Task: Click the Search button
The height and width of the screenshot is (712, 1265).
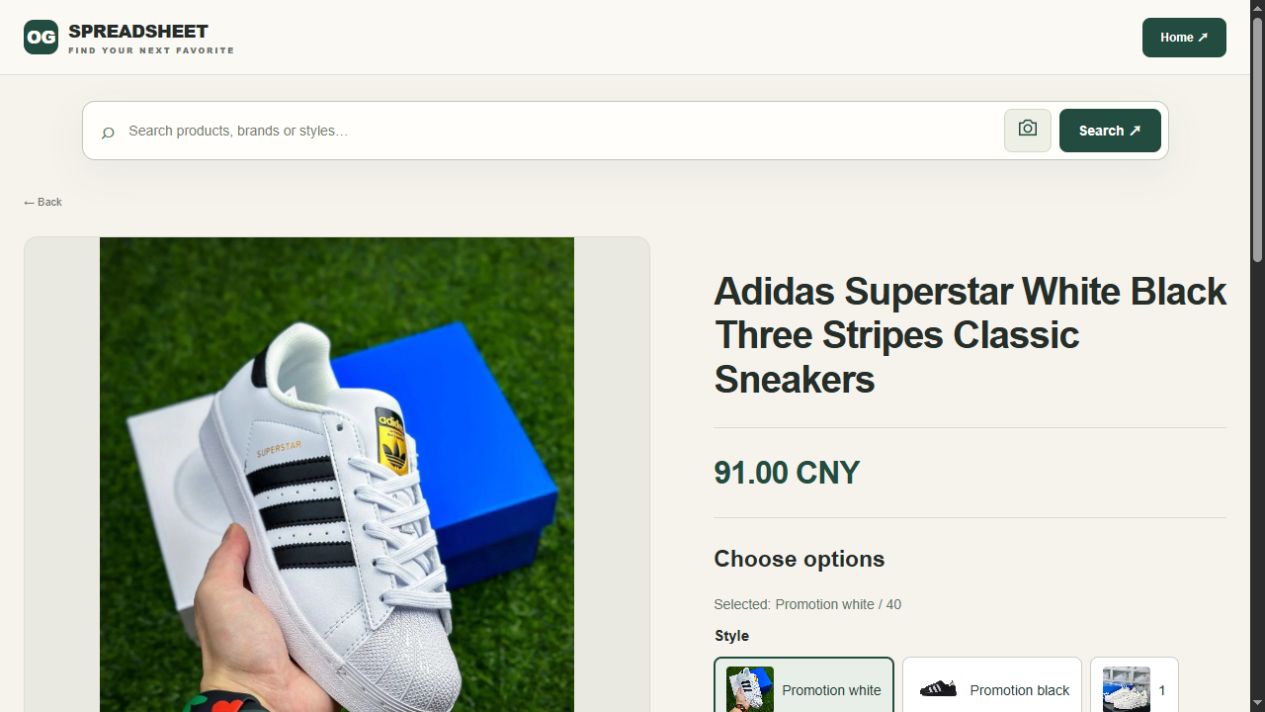Action: coord(1110,130)
